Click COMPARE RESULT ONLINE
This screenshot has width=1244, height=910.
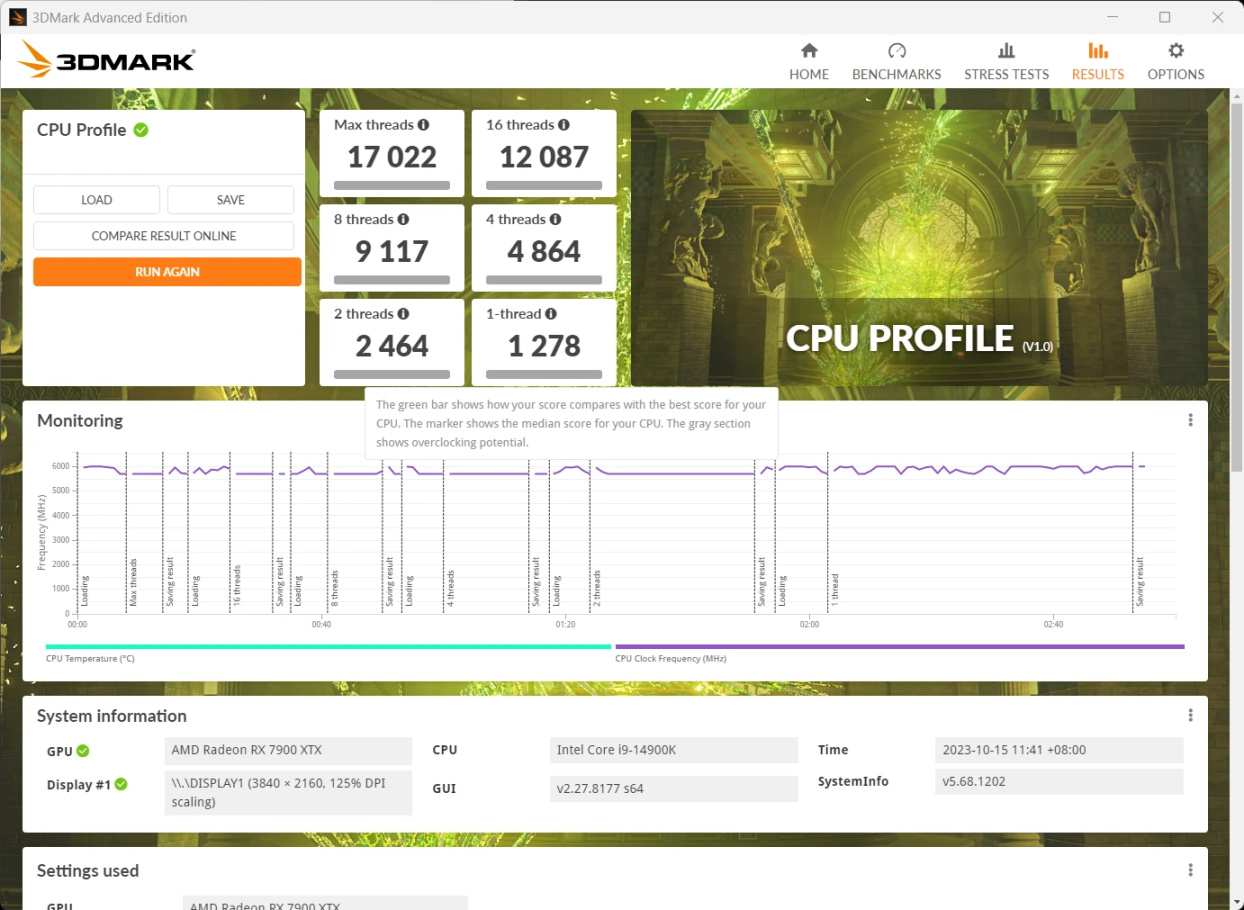164,236
